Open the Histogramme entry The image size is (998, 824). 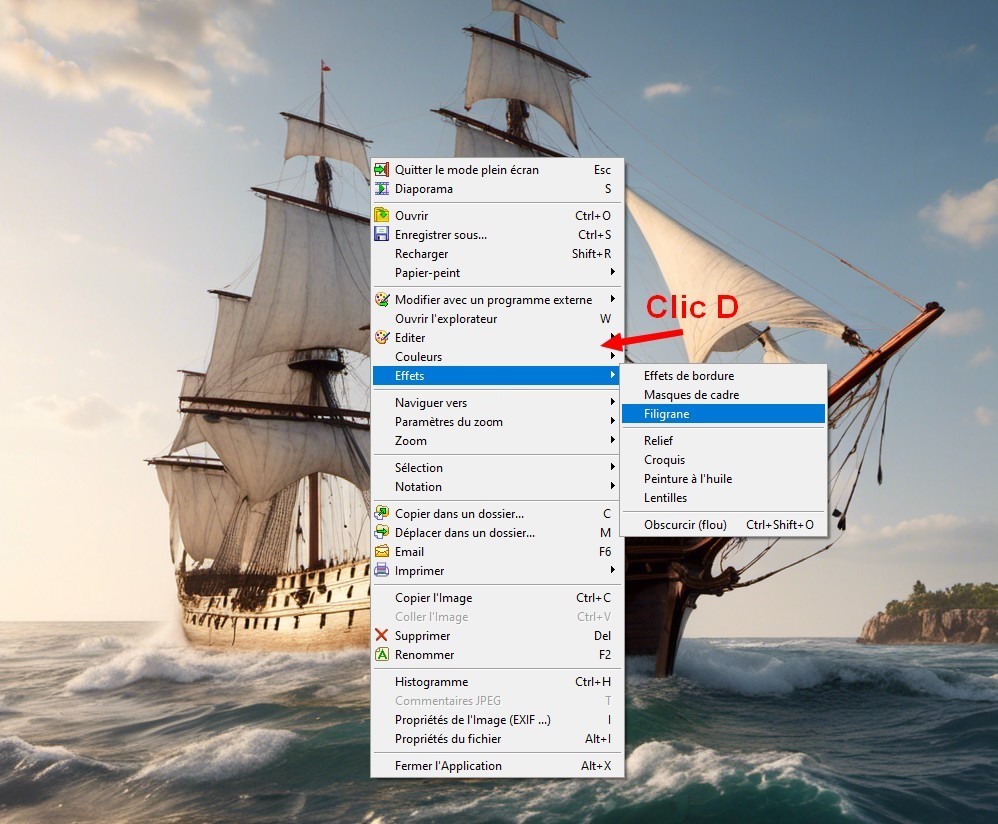pyautogui.click(x=496, y=681)
